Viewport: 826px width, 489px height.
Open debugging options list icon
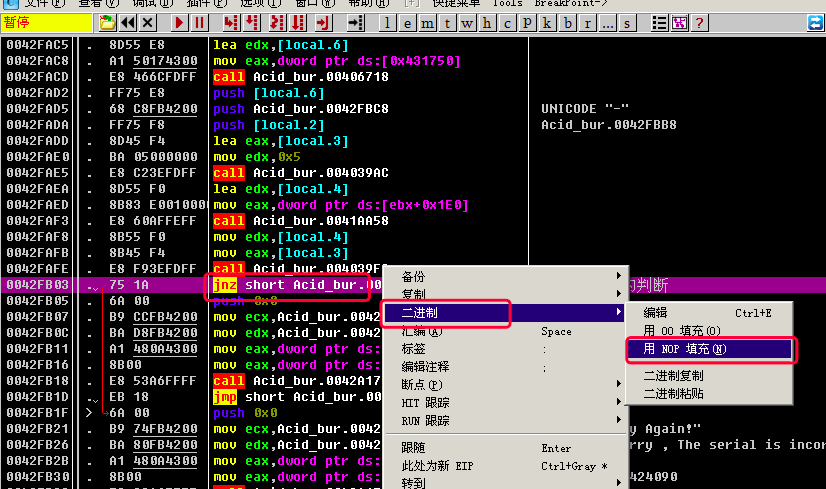coord(660,23)
